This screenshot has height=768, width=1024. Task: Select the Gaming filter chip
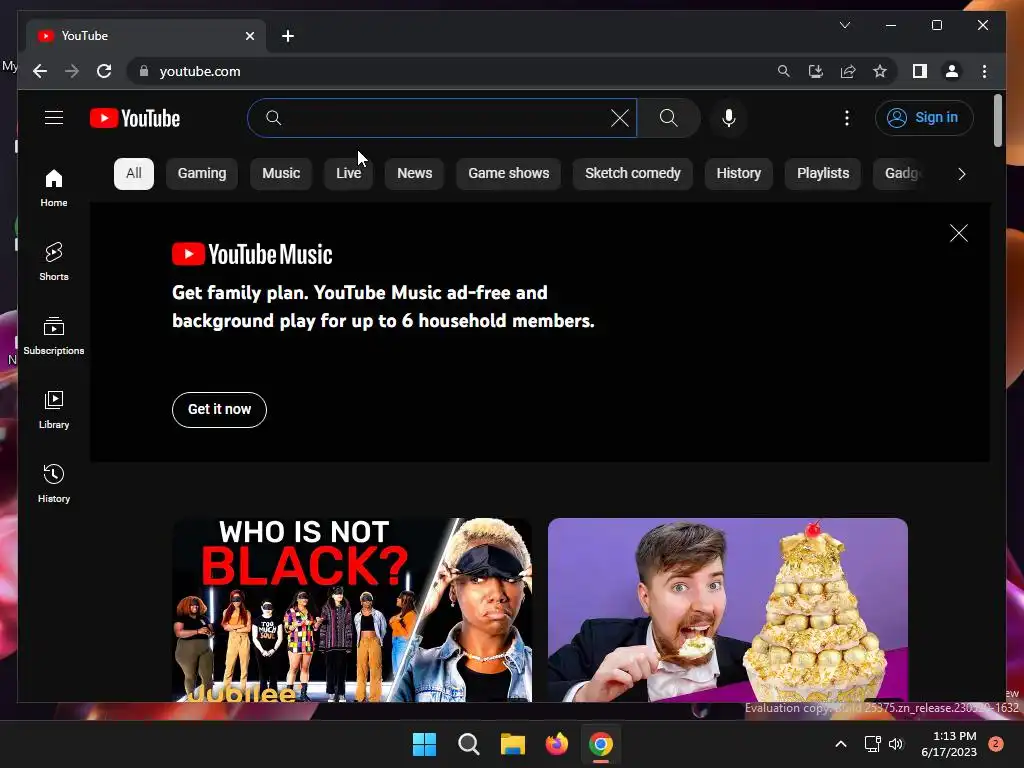point(202,174)
